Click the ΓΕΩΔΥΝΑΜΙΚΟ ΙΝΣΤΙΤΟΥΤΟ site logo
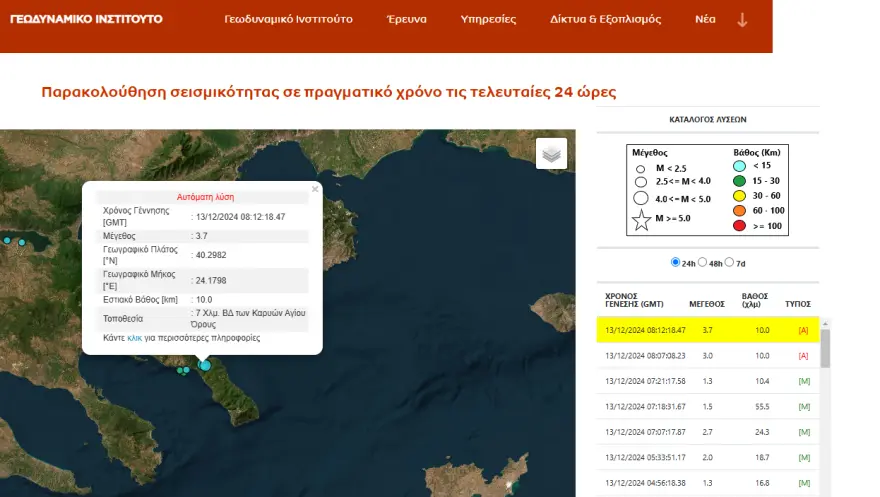 [86, 20]
